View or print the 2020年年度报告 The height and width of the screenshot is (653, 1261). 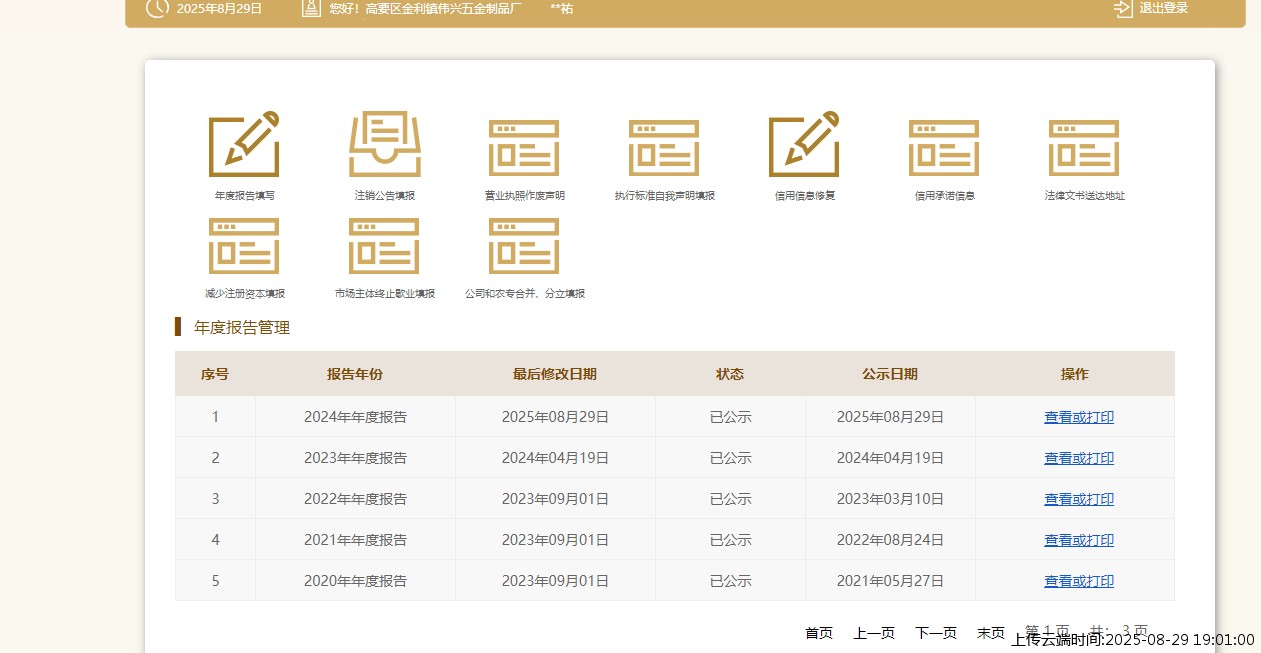(x=1079, y=581)
